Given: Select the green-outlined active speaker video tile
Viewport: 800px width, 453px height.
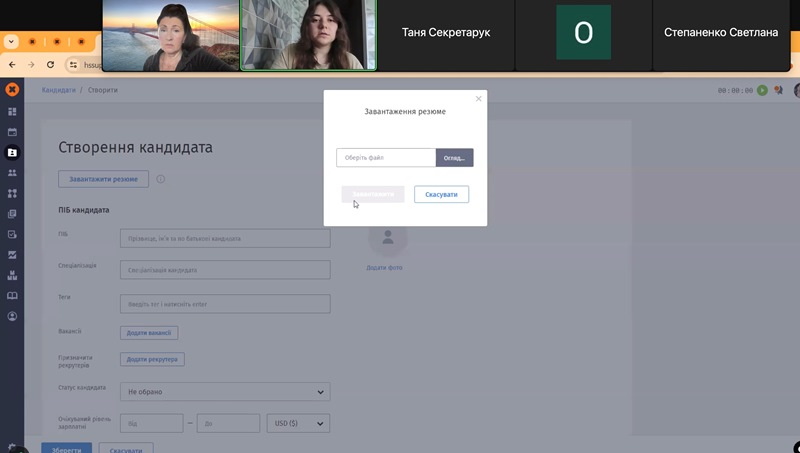Looking at the screenshot, I should [x=308, y=35].
